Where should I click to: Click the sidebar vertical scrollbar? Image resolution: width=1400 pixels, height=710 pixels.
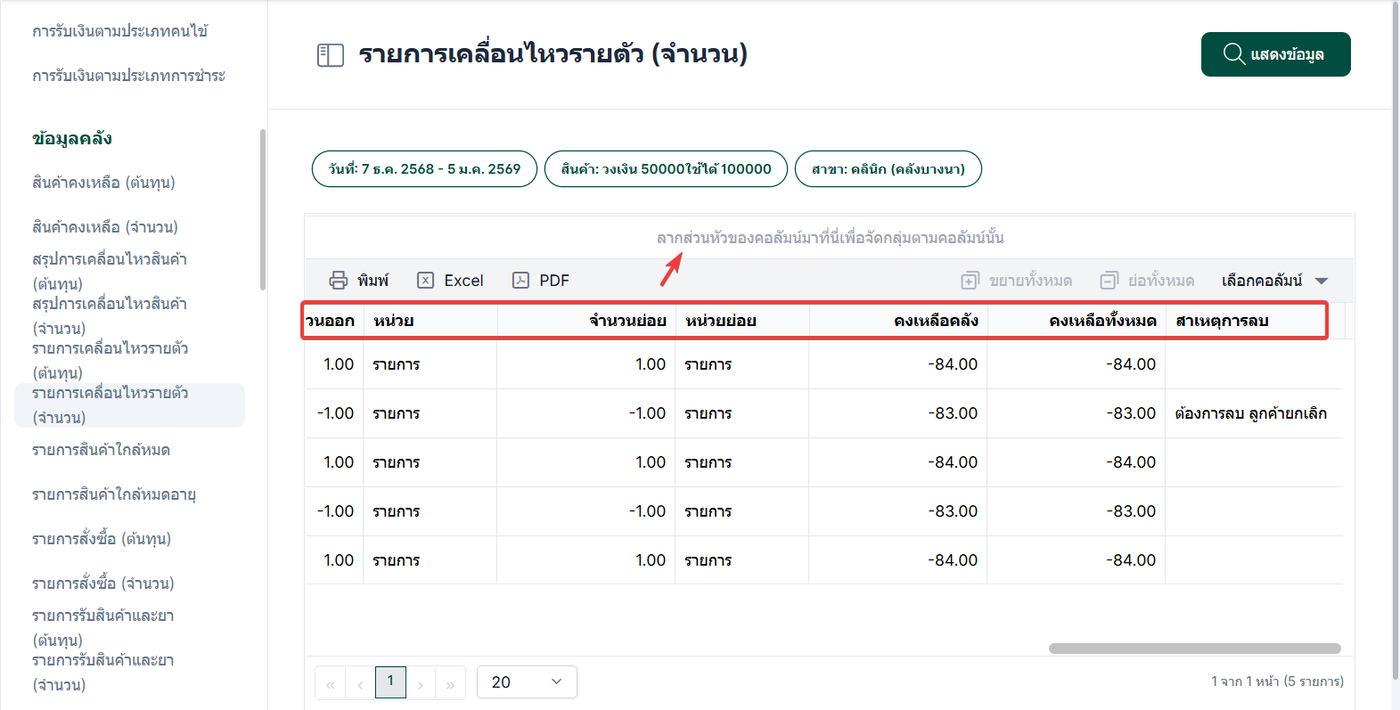pyautogui.click(x=263, y=210)
